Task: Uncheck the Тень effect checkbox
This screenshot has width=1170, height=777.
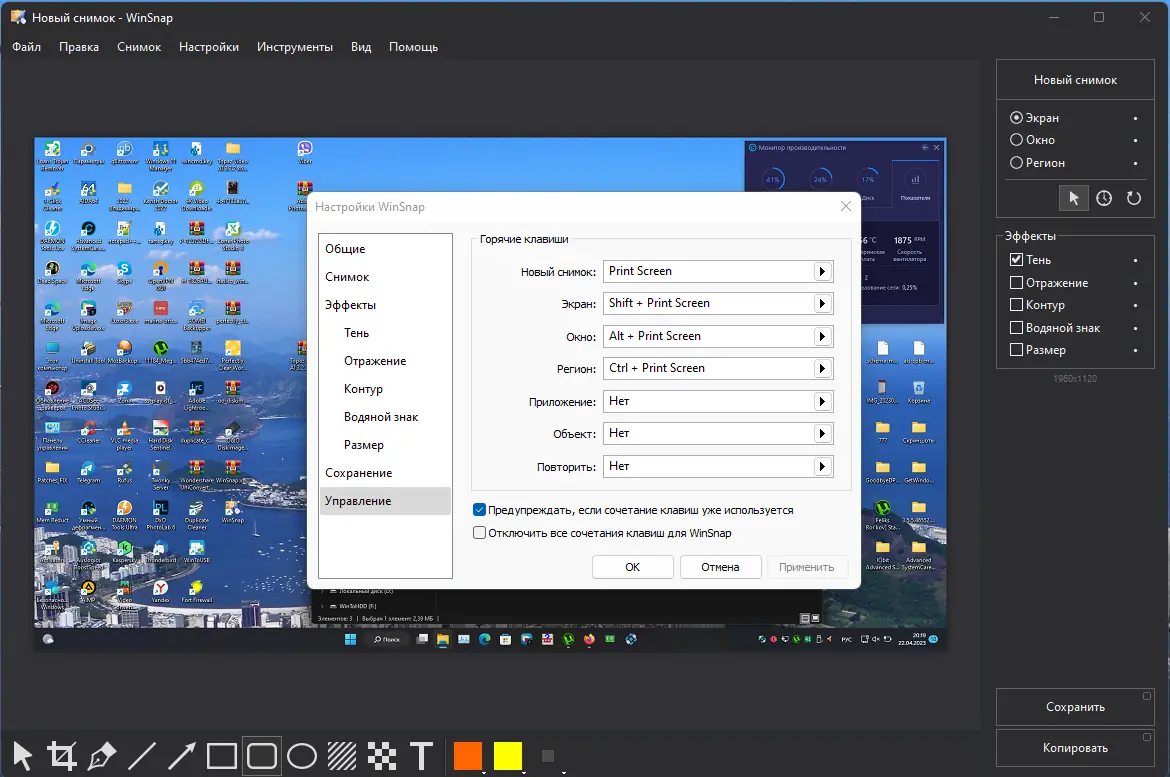Action: click(1016, 260)
